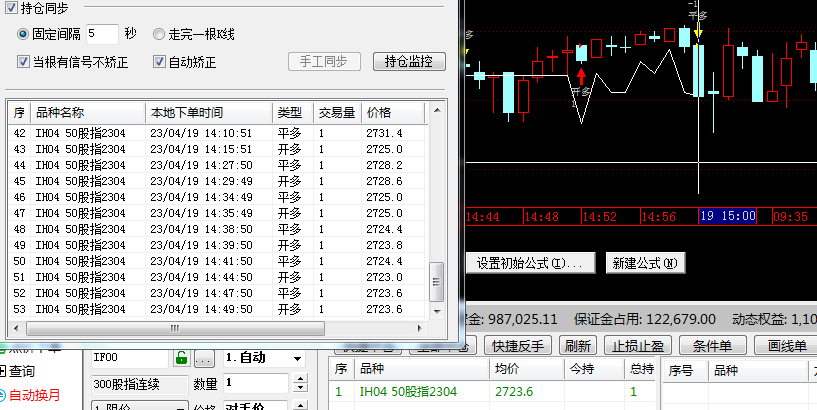This screenshot has width=817, height=410.
Task: Click the 快捷反手 button
Action: pyautogui.click(x=517, y=345)
